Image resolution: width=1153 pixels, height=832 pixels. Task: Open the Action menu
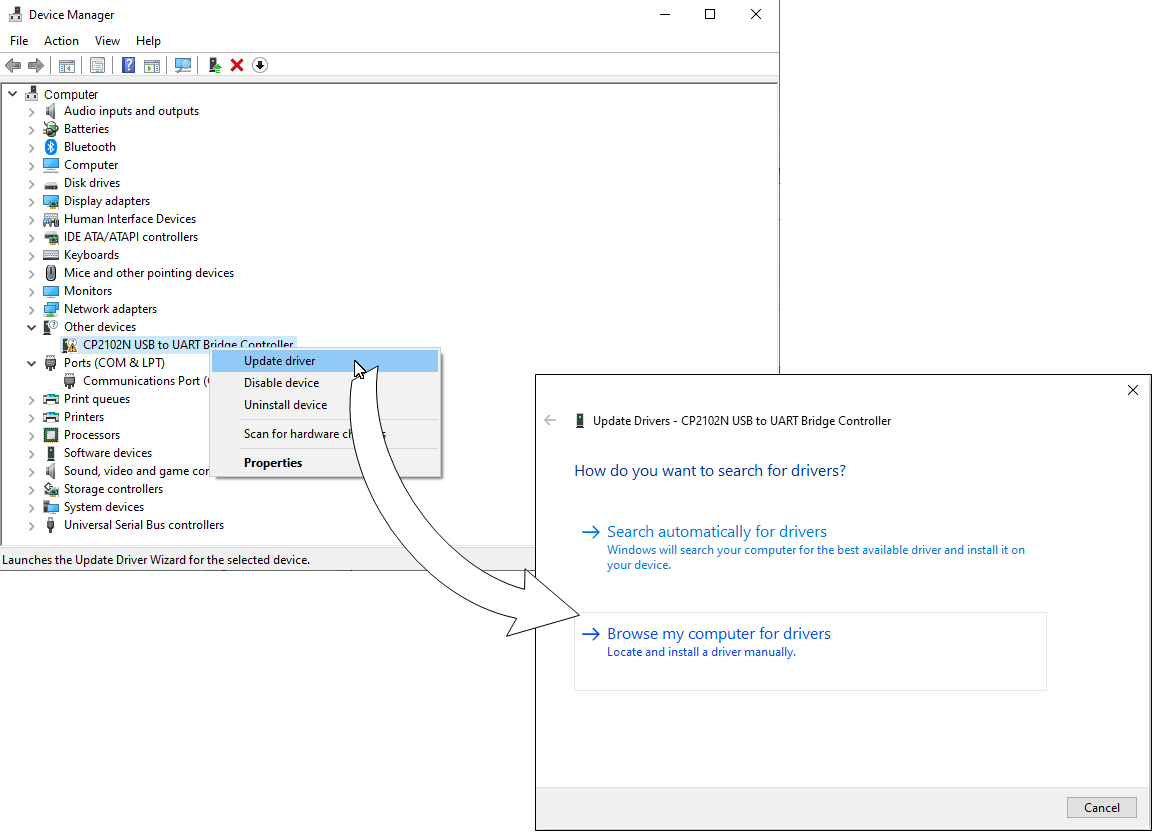(x=61, y=41)
